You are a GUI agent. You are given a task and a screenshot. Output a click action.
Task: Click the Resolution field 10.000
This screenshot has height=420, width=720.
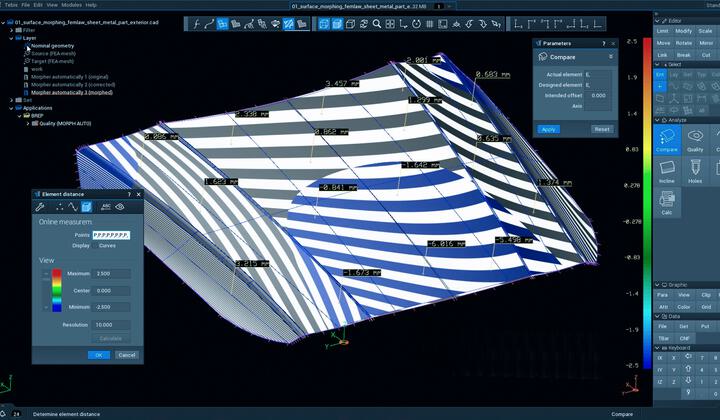(111, 325)
